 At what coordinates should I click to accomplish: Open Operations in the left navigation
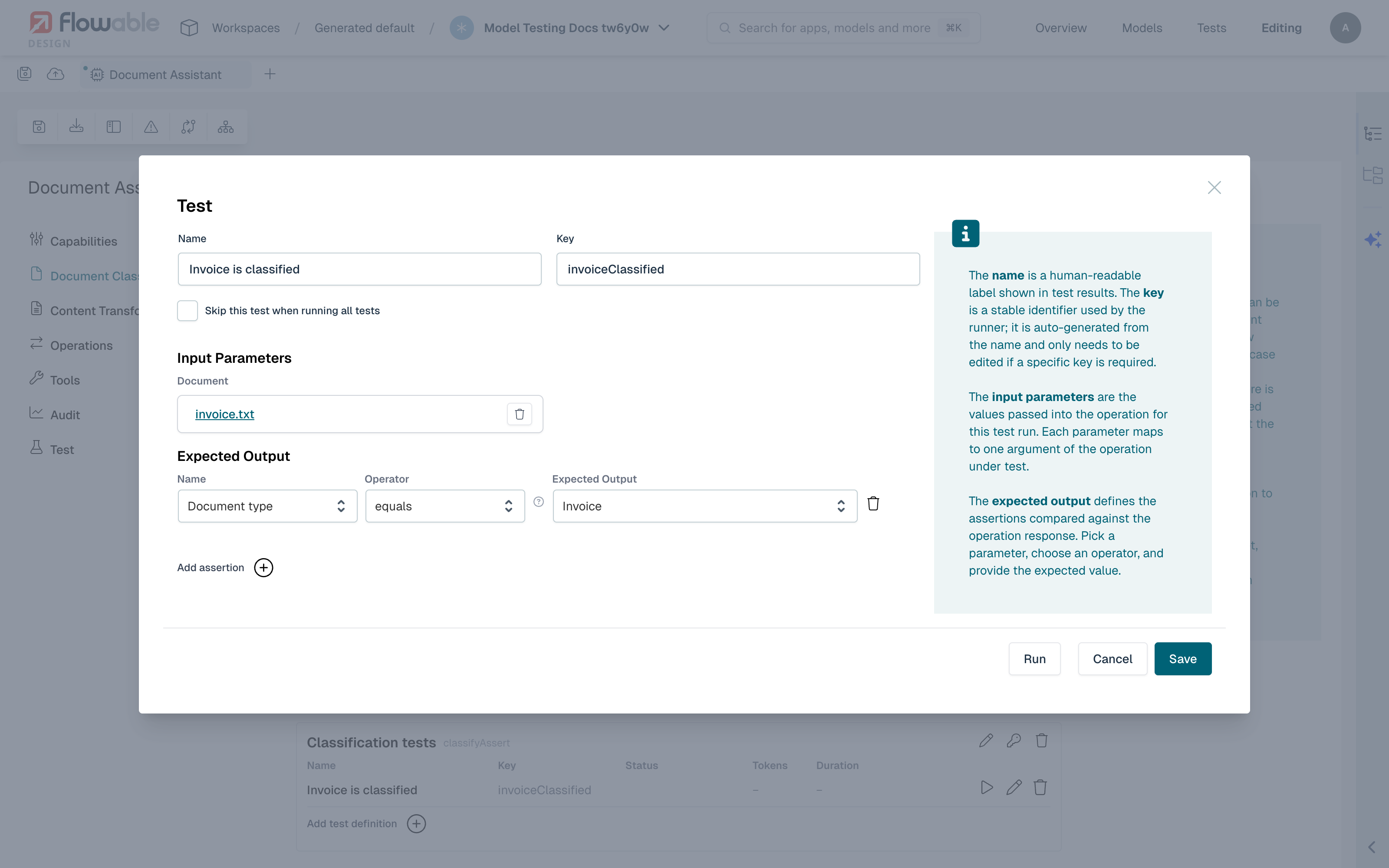(71, 345)
